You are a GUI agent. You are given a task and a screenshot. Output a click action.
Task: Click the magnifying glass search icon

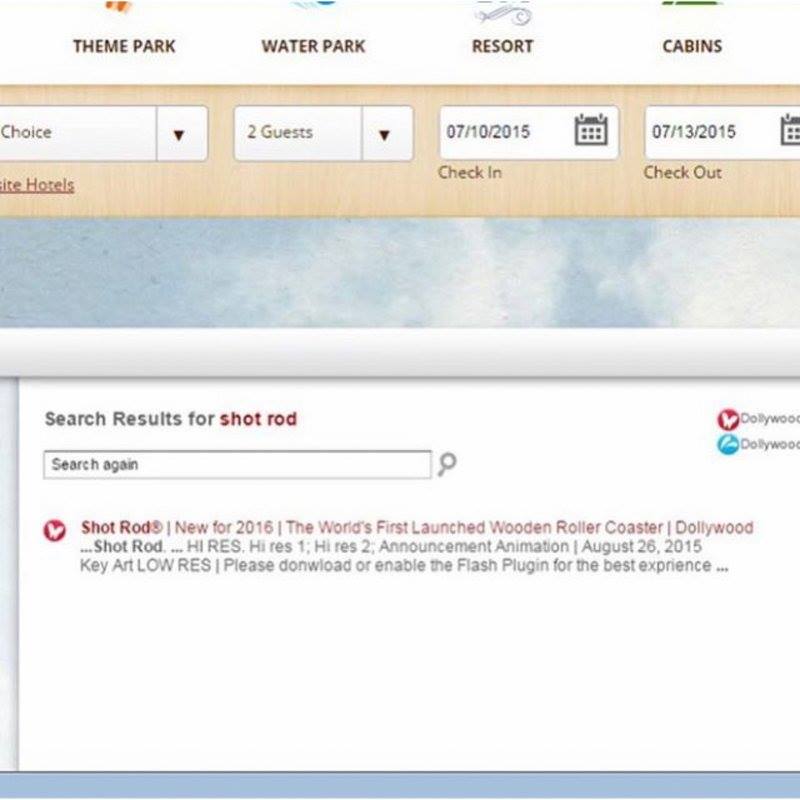point(447,464)
